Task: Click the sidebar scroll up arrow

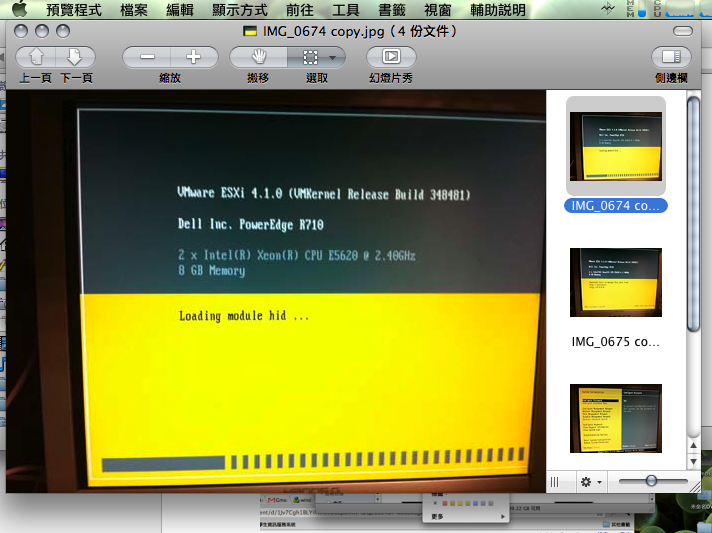Action: coord(693,446)
